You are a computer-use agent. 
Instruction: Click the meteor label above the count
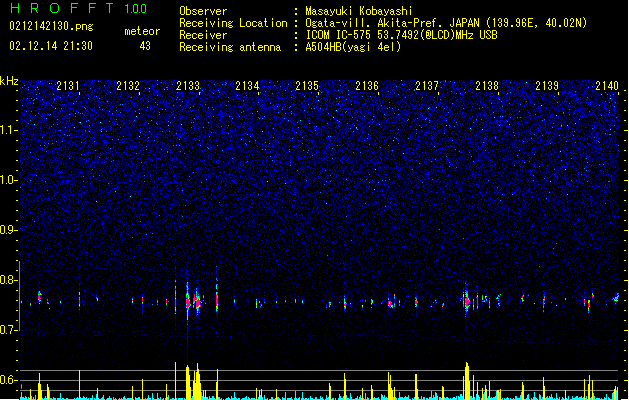pos(142,31)
